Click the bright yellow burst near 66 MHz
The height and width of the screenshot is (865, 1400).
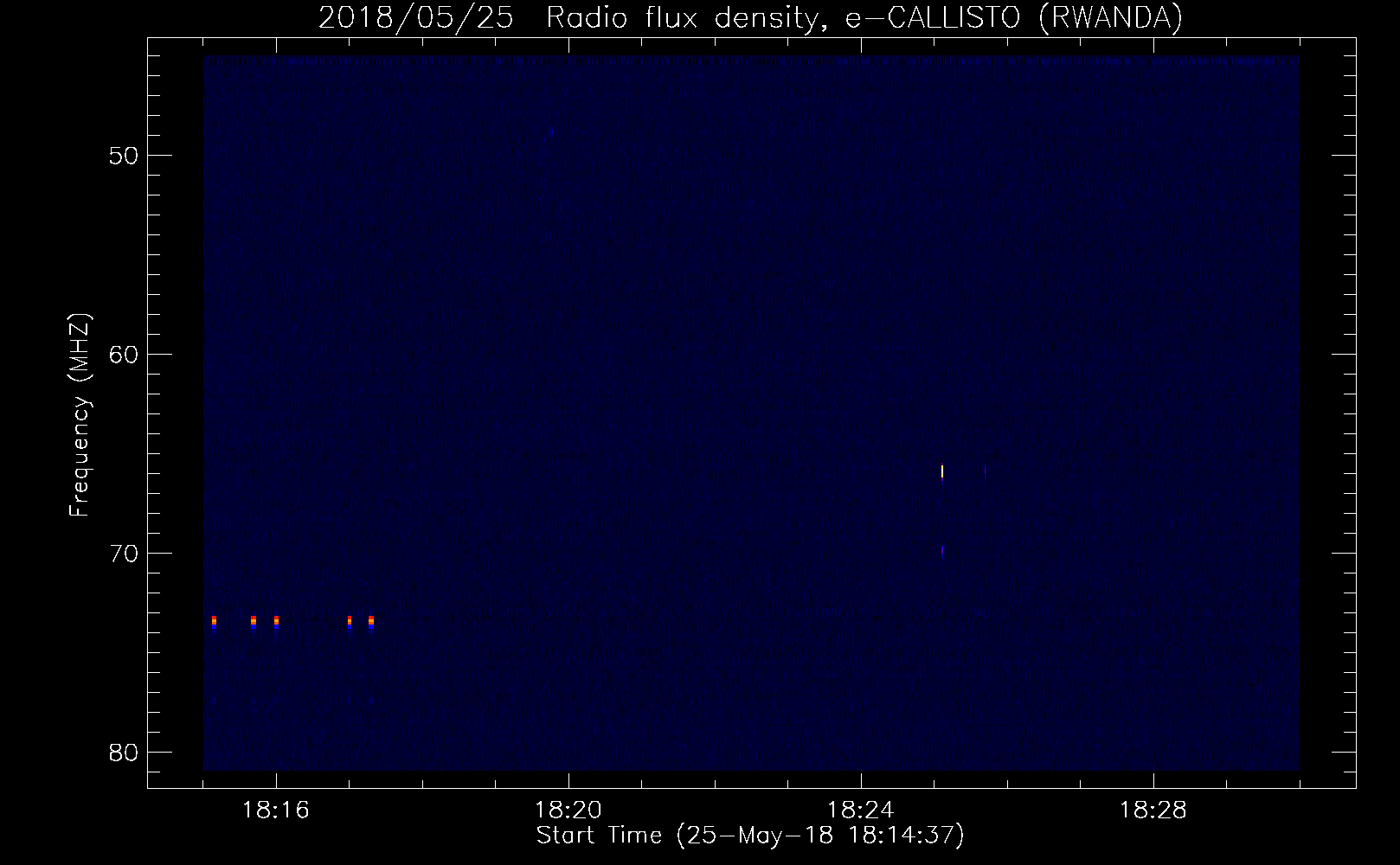[x=941, y=471]
